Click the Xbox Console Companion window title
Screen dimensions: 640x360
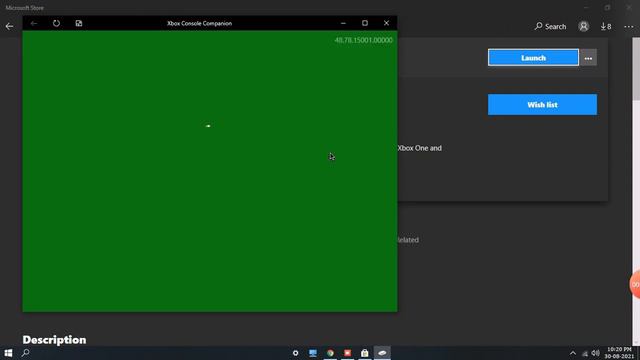click(x=199, y=23)
